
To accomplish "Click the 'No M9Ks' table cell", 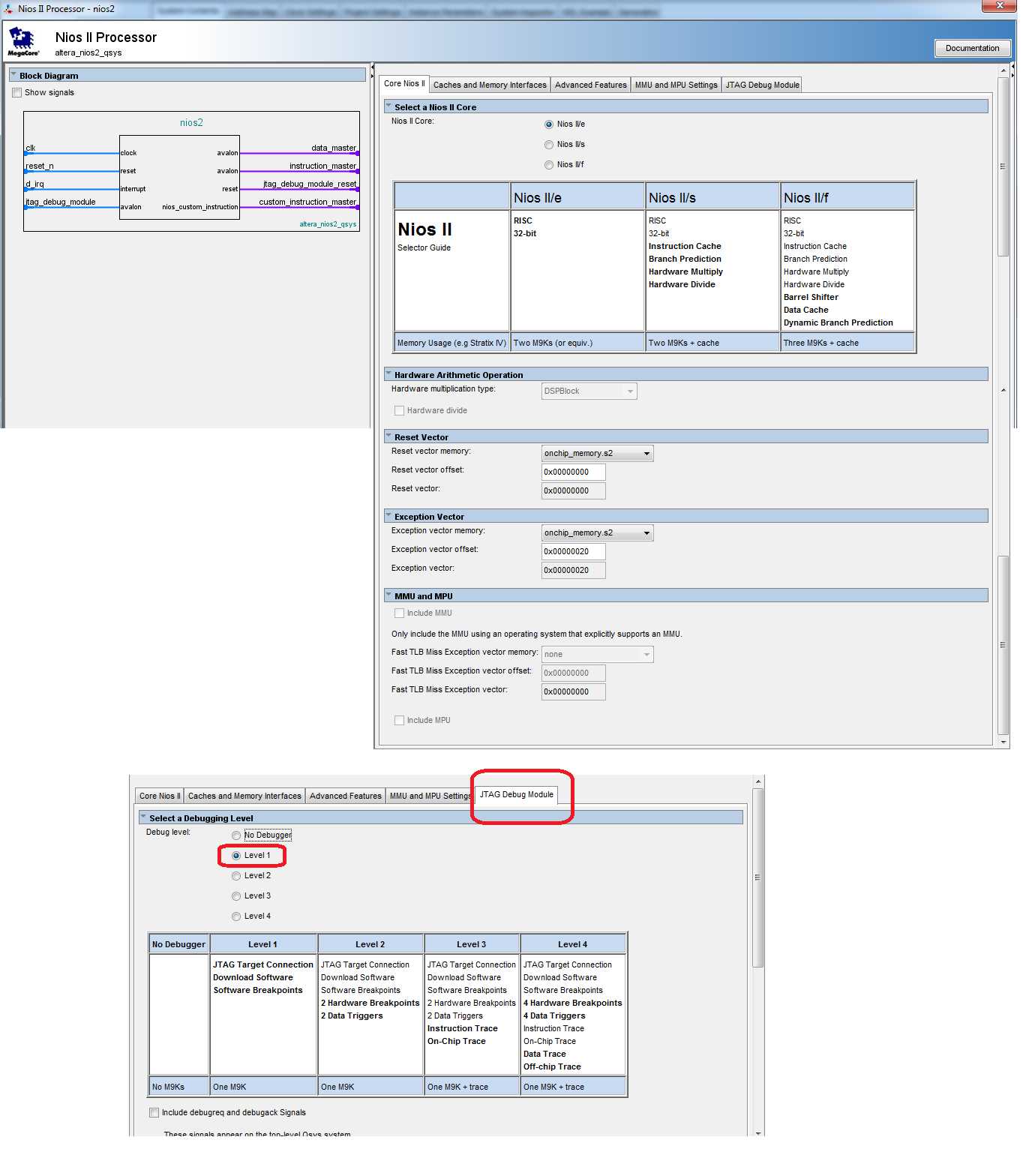I will click(x=179, y=1087).
